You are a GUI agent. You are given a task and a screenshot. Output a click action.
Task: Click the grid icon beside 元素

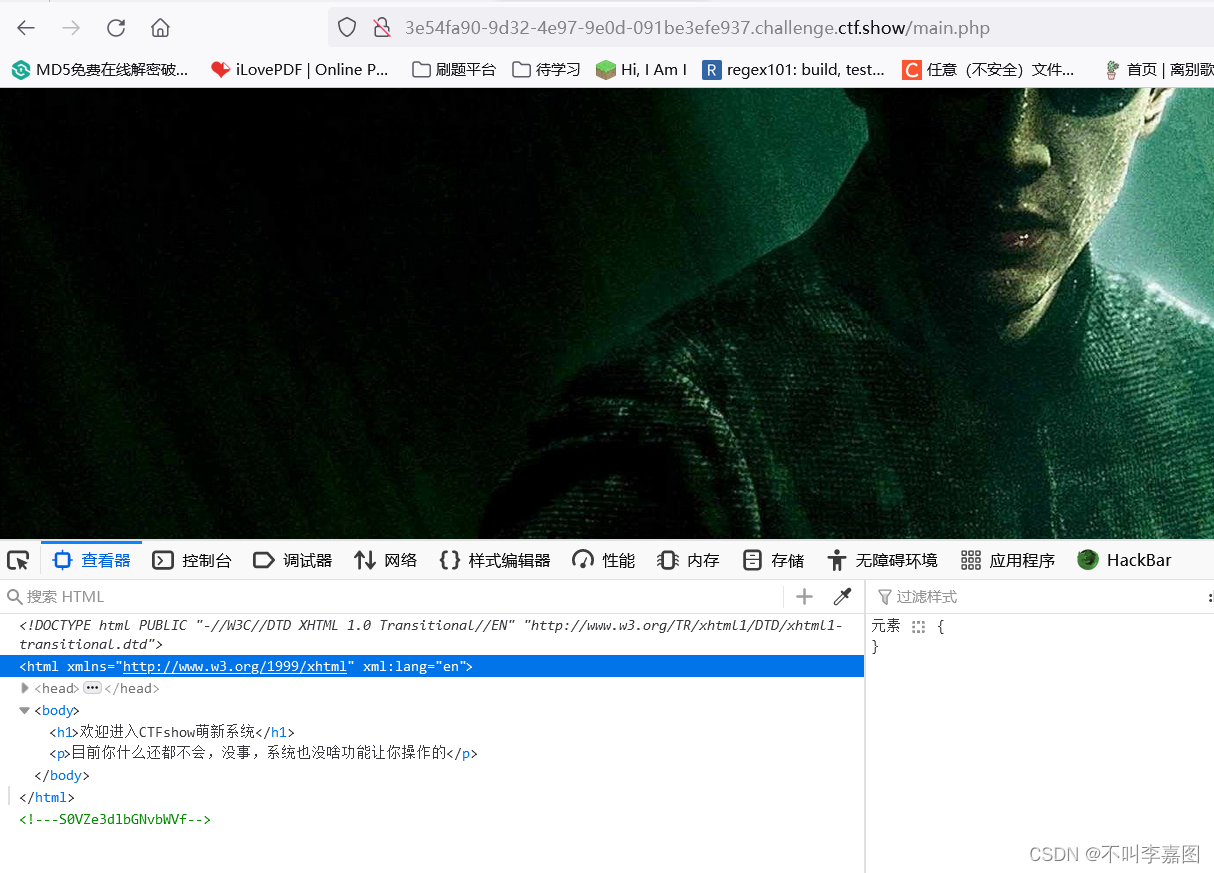(919, 626)
